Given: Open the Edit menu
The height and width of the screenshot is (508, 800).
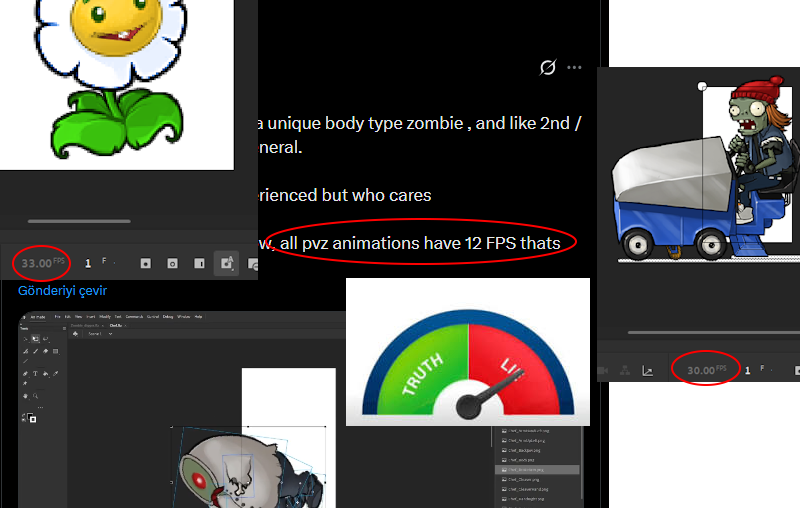Looking at the screenshot, I should coord(67,317).
